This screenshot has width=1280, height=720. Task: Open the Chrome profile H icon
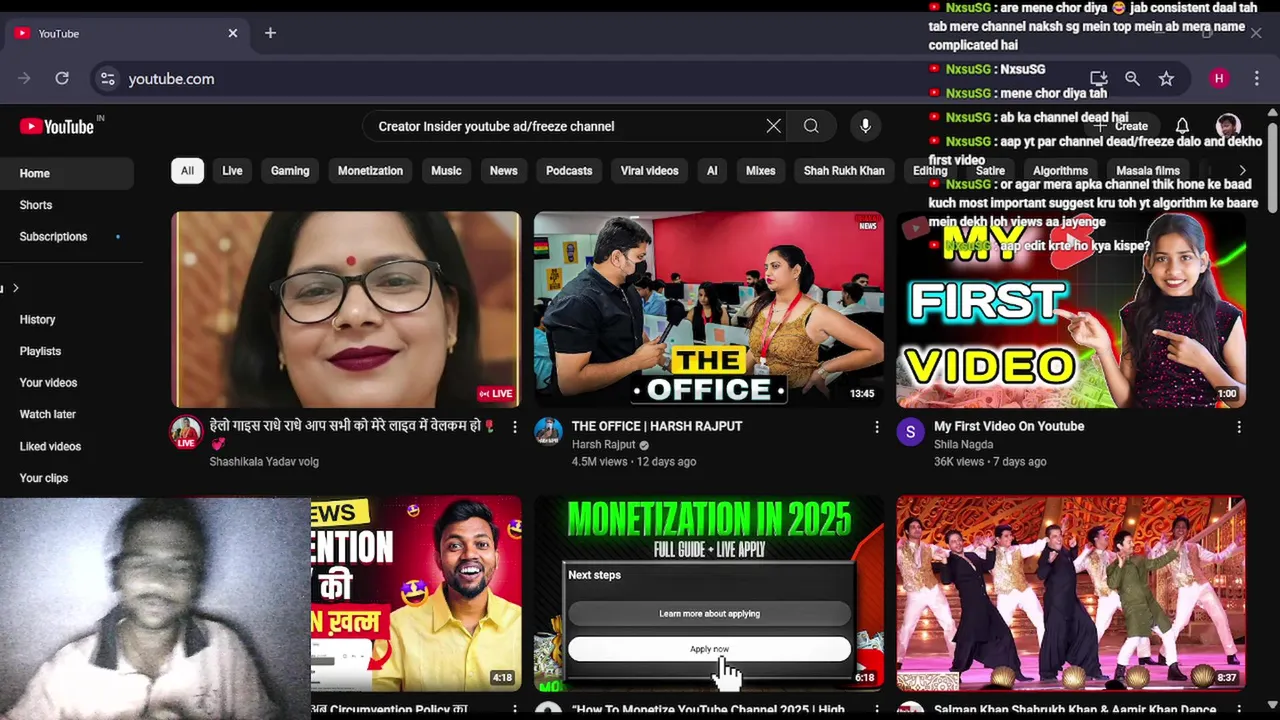pos(1218,78)
